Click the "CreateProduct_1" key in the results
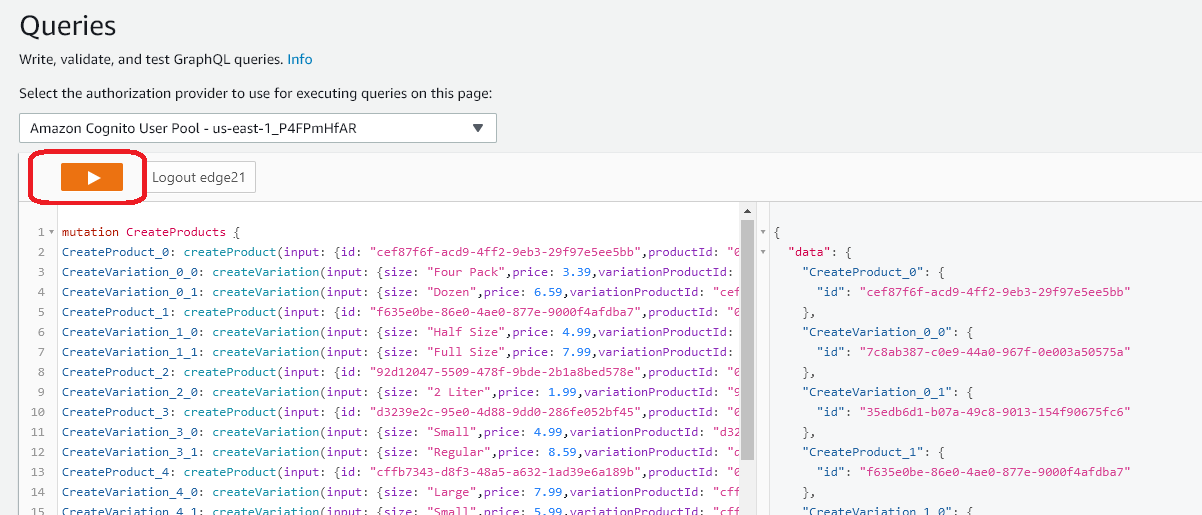1202x515 pixels. click(x=859, y=452)
